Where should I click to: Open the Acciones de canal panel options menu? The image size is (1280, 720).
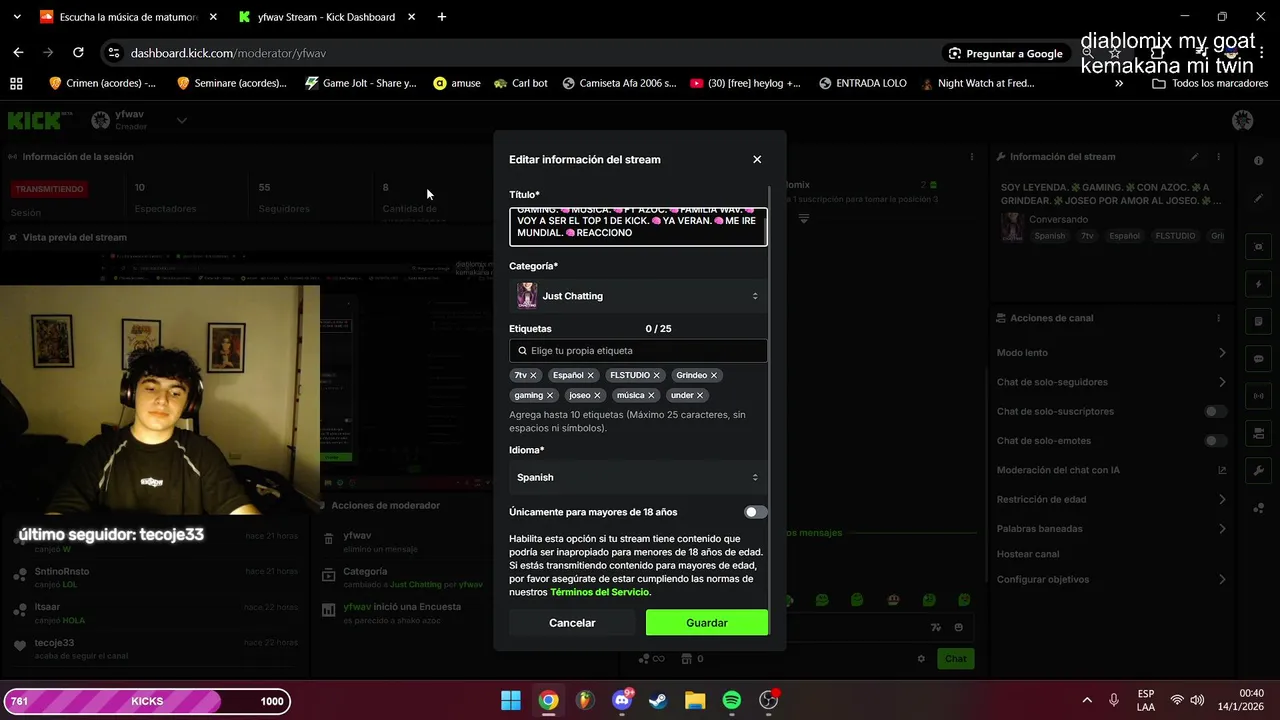point(1218,318)
